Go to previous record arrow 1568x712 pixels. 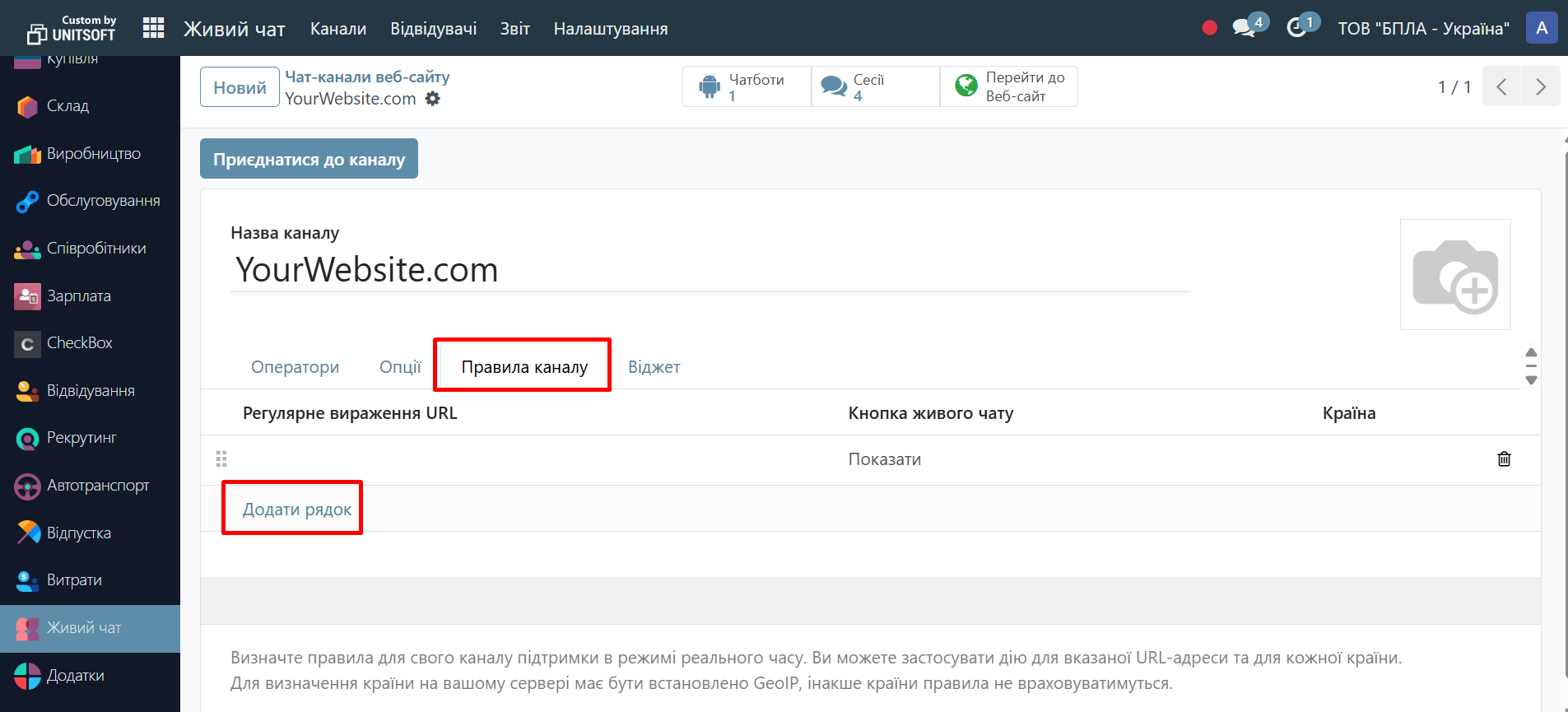1501,86
